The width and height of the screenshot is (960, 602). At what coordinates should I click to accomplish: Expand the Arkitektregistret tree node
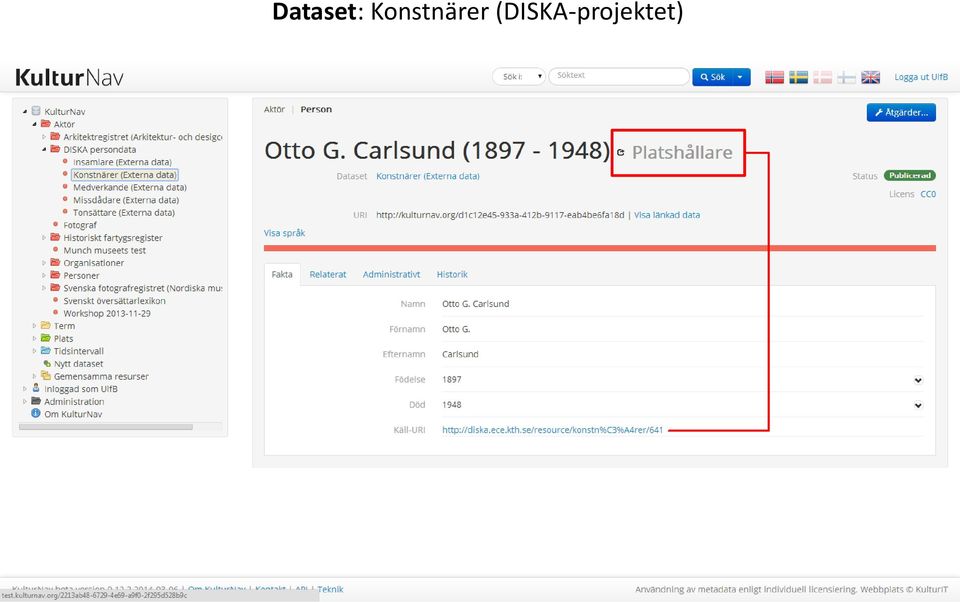(44, 137)
